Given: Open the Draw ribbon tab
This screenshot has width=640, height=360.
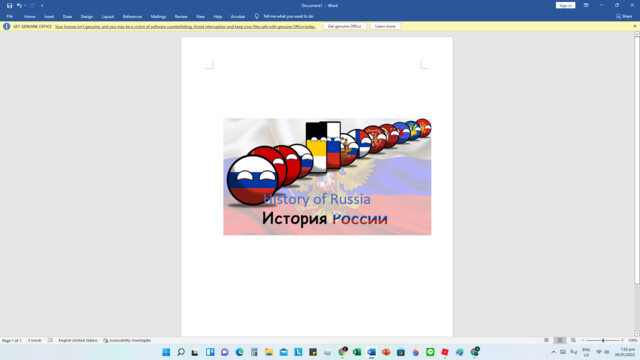Looking at the screenshot, I should point(67,16).
